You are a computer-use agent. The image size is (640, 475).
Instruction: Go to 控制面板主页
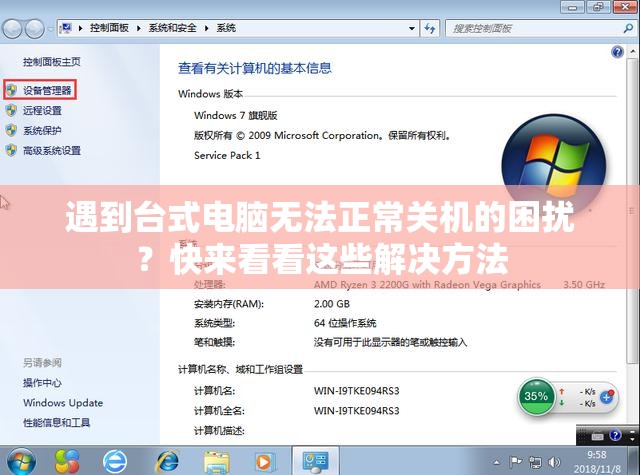pos(52,62)
